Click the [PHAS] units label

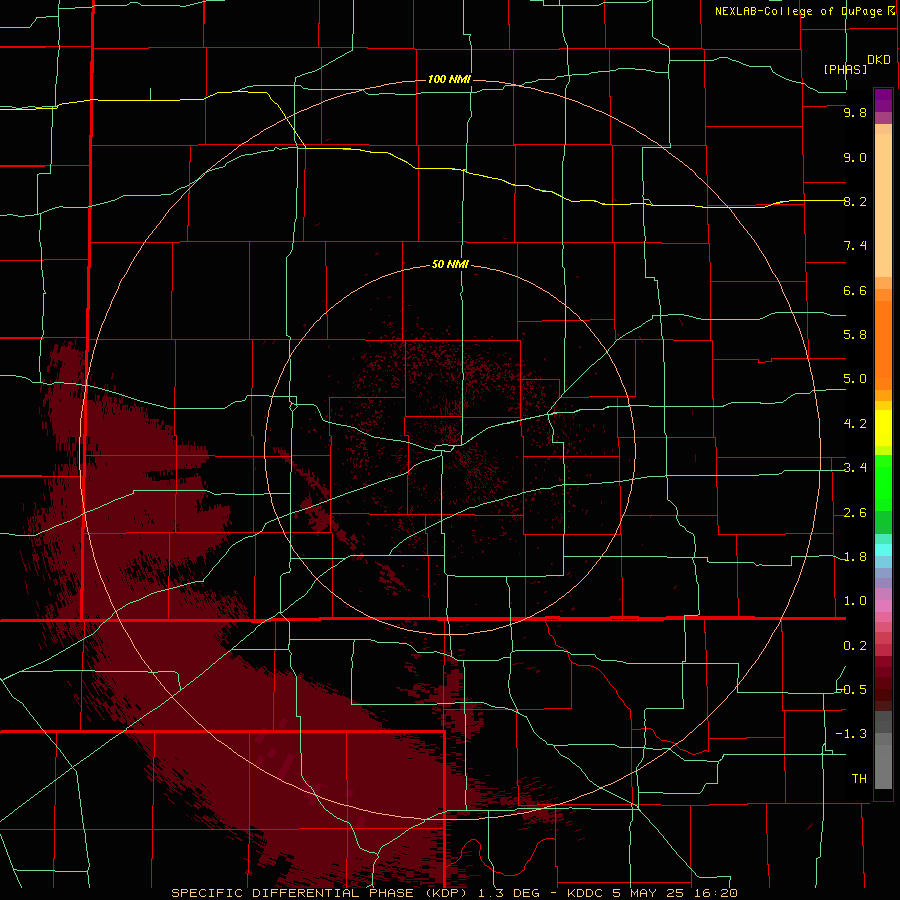point(845,69)
